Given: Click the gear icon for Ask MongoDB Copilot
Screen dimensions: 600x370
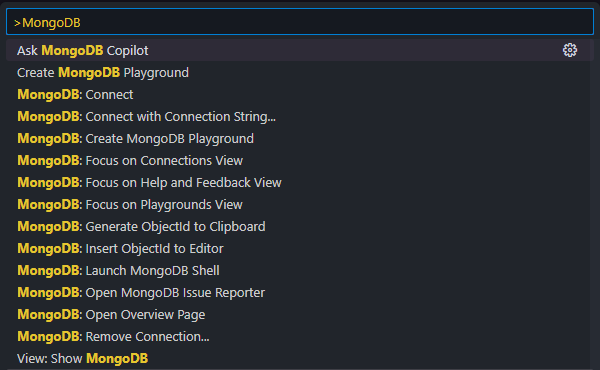Looking at the screenshot, I should (570, 50).
